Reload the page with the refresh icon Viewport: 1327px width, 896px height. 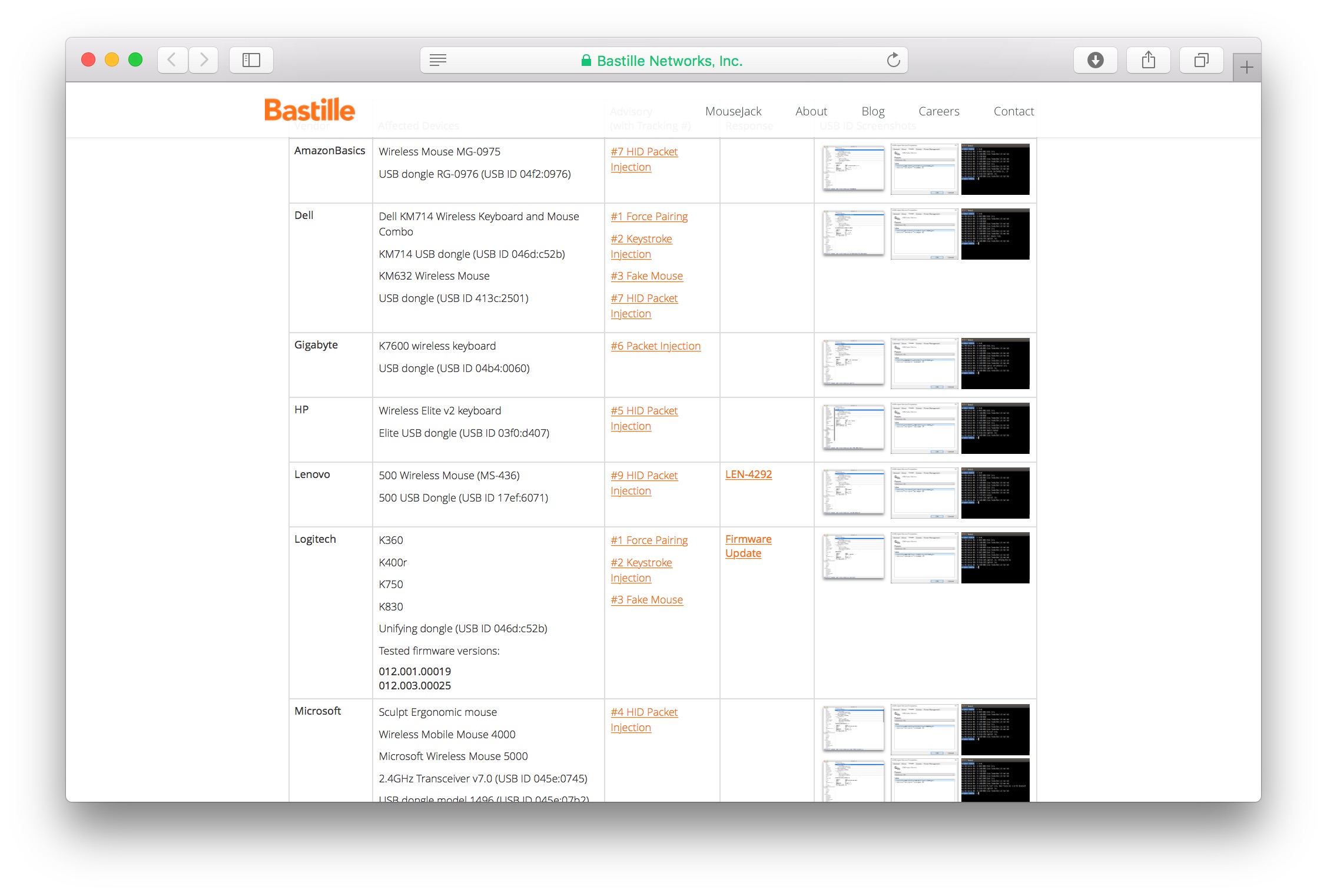pos(893,60)
